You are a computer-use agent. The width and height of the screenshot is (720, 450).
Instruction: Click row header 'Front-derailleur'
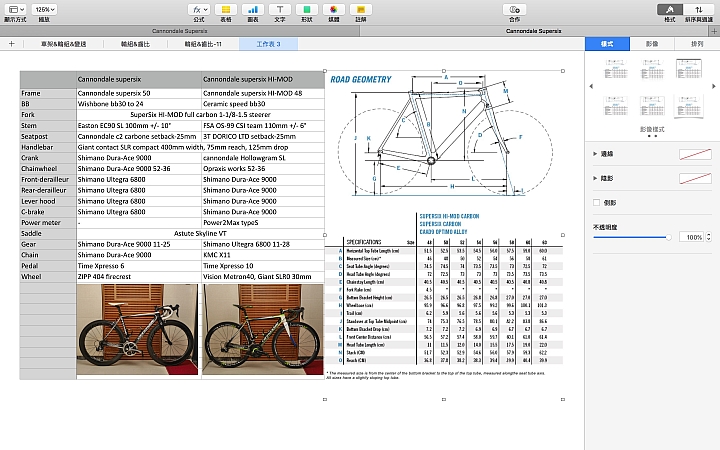(48, 180)
